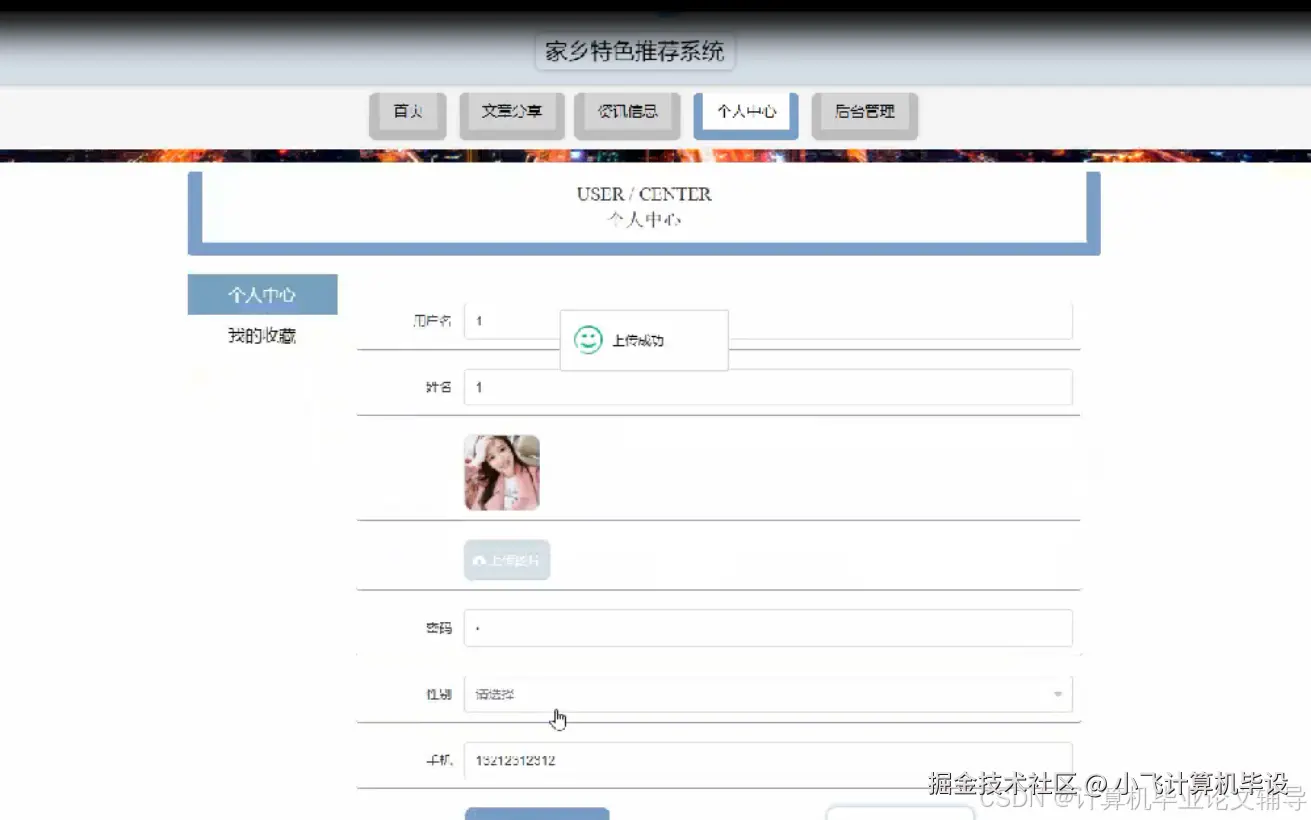Screen dimensions: 1311x820
Task: Click the blue submit button at page bottom
Action: pyautogui.click(x=537, y=815)
